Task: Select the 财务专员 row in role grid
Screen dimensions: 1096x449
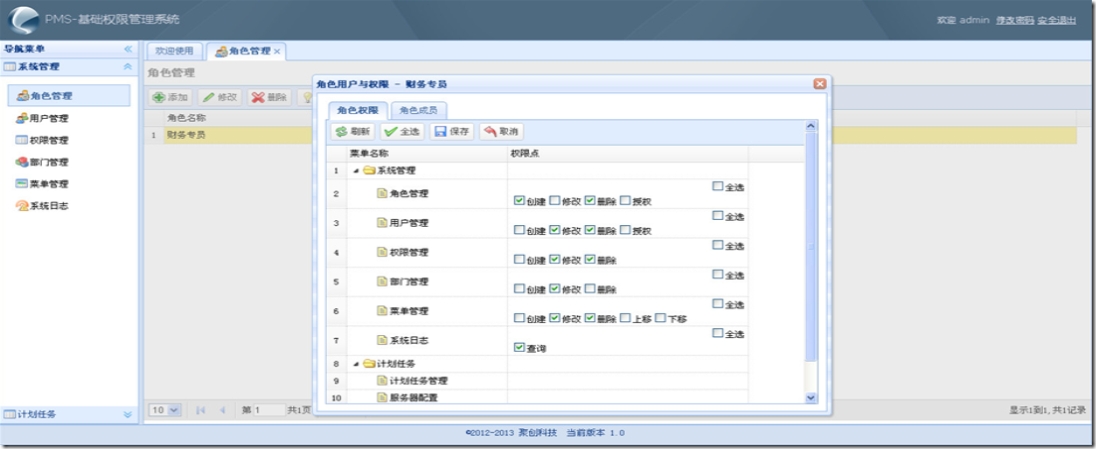Action: (610, 135)
